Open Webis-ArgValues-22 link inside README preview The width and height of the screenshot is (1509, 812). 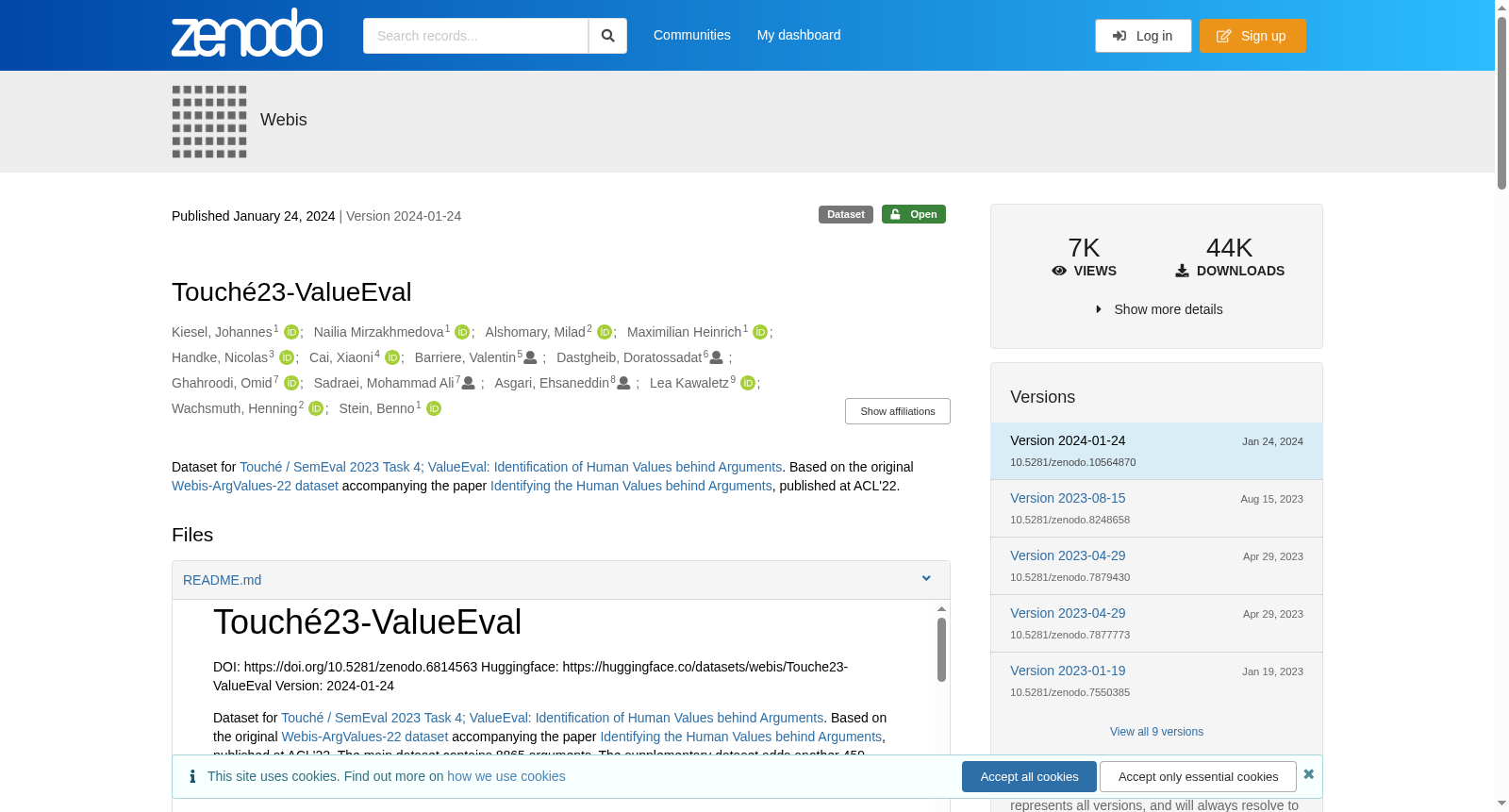click(x=365, y=737)
